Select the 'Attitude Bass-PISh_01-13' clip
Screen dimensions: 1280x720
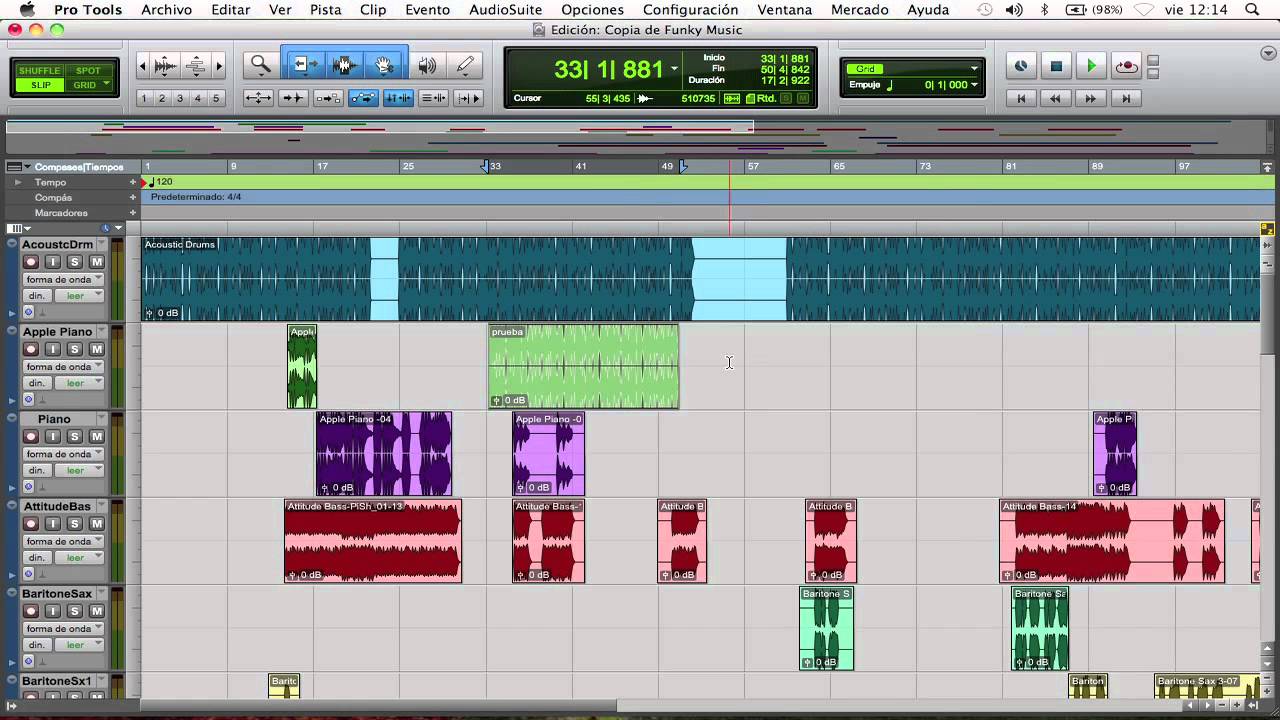point(373,541)
